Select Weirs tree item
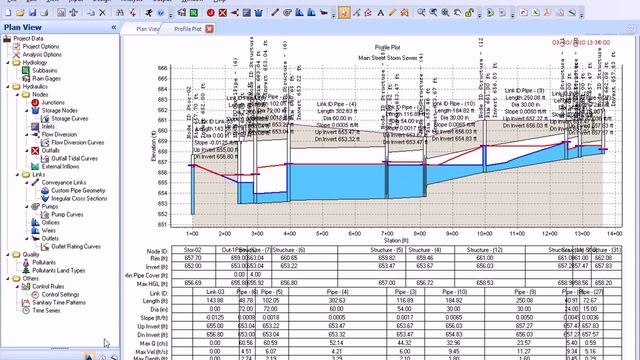This screenshot has width=640, height=360. [49, 231]
